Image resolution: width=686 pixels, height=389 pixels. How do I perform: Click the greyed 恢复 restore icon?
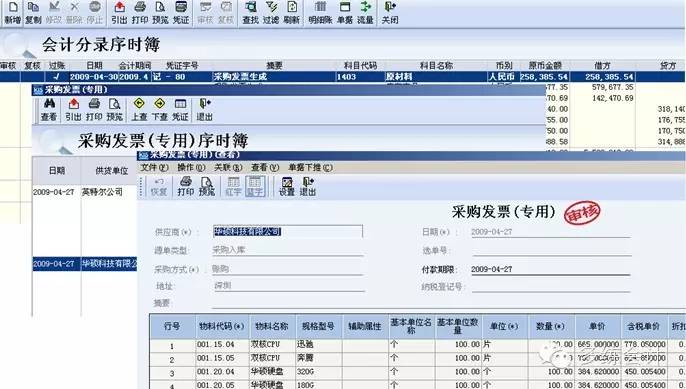(x=159, y=186)
